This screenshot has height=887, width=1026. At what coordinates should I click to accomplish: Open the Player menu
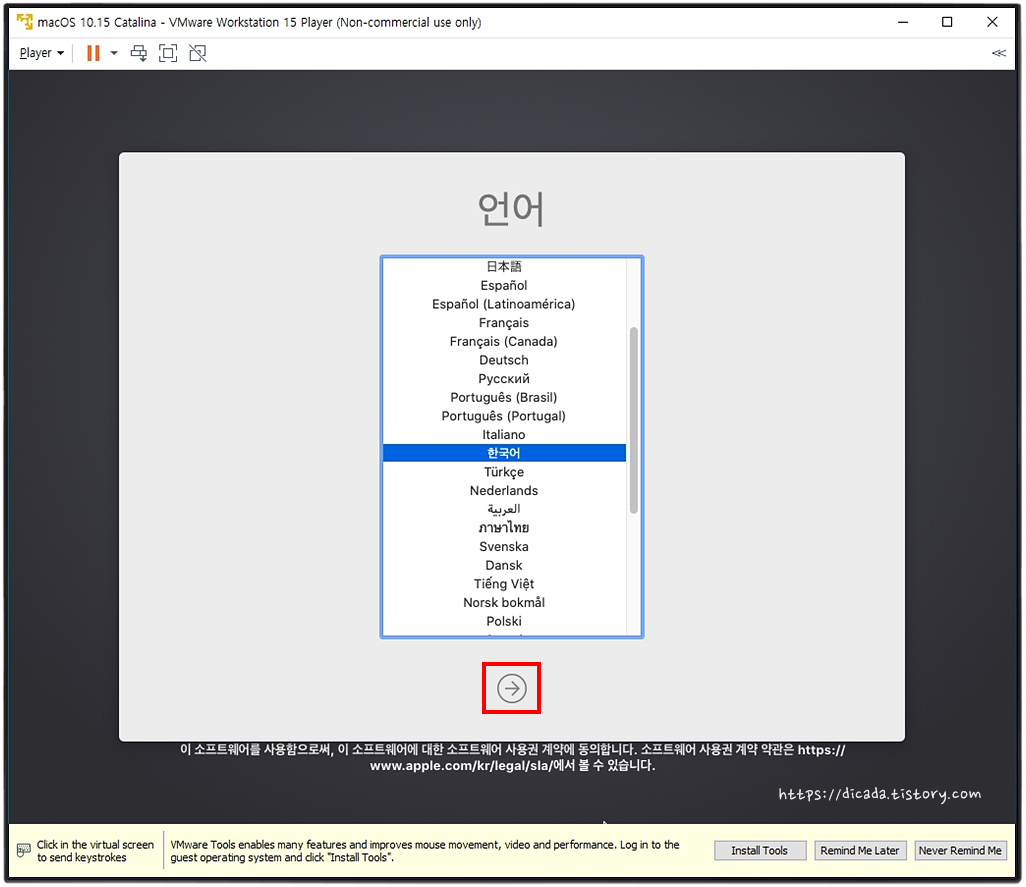pos(41,53)
